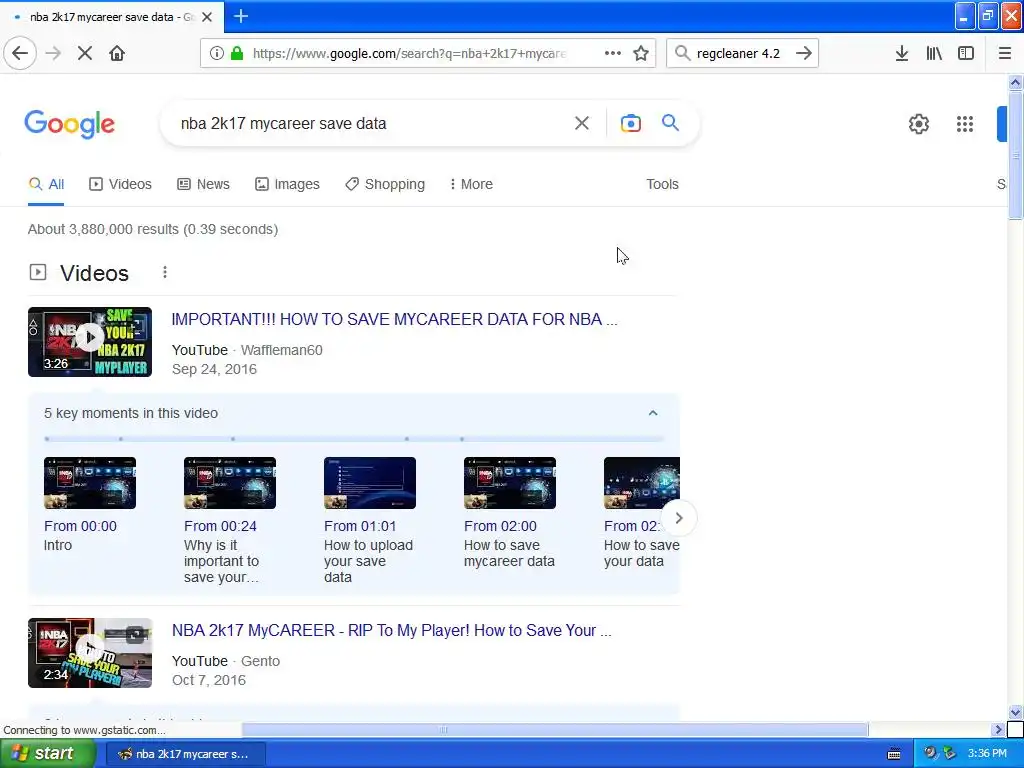Submit the regcleaner 4.2 search arrow

point(804,53)
